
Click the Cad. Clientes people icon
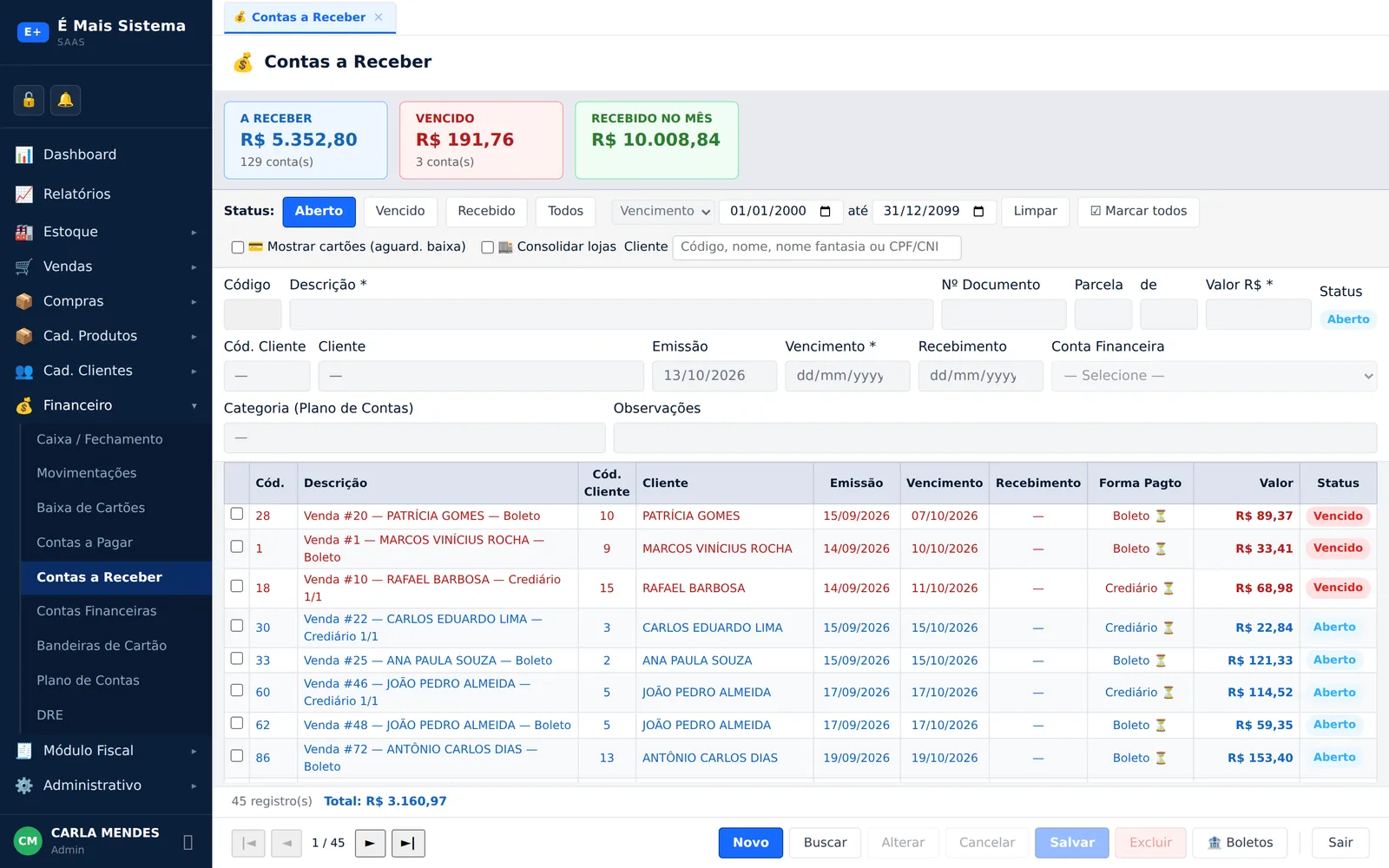click(24, 371)
